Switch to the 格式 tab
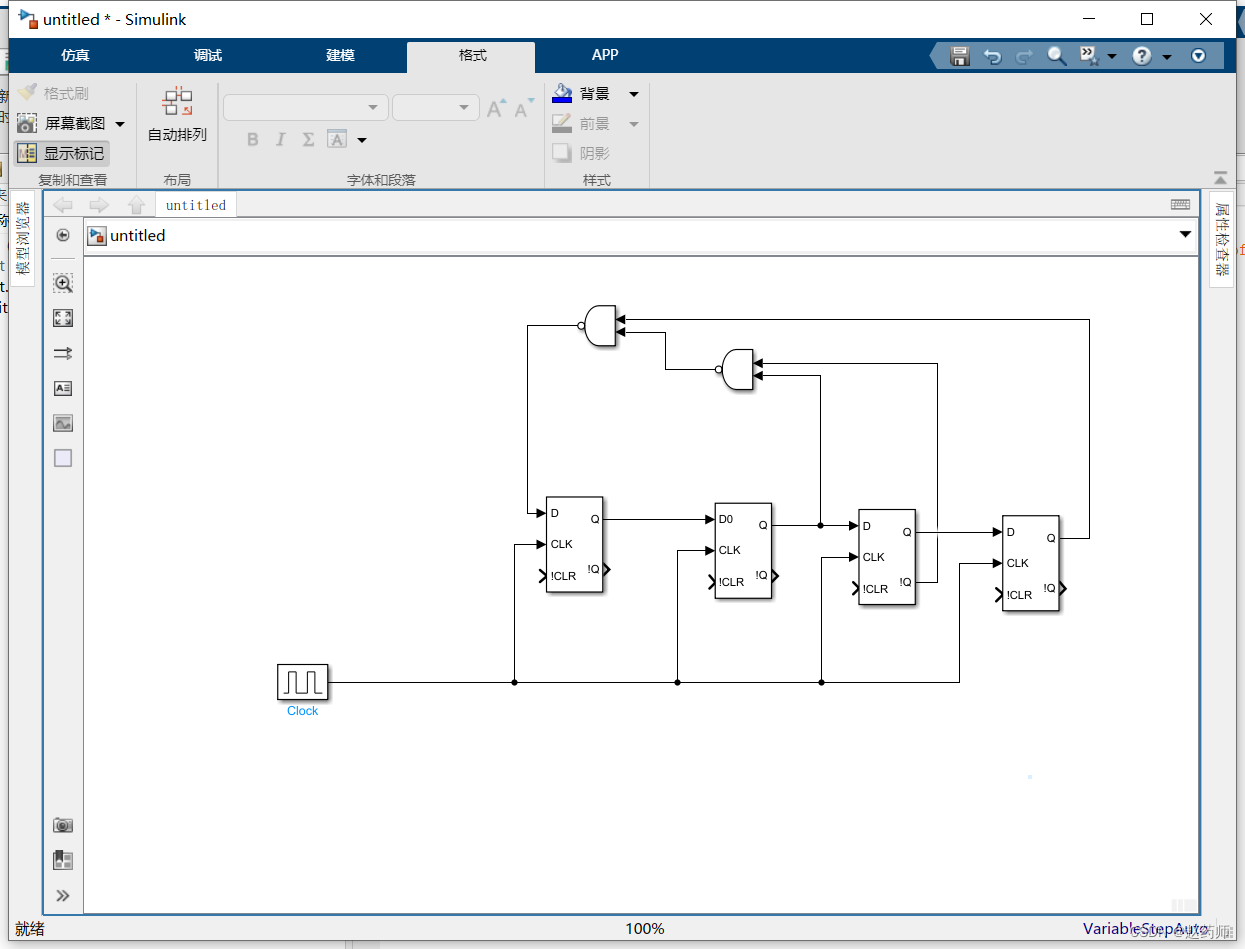Image resolution: width=1245 pixels, height=949 pixels. tap(472, 56)
